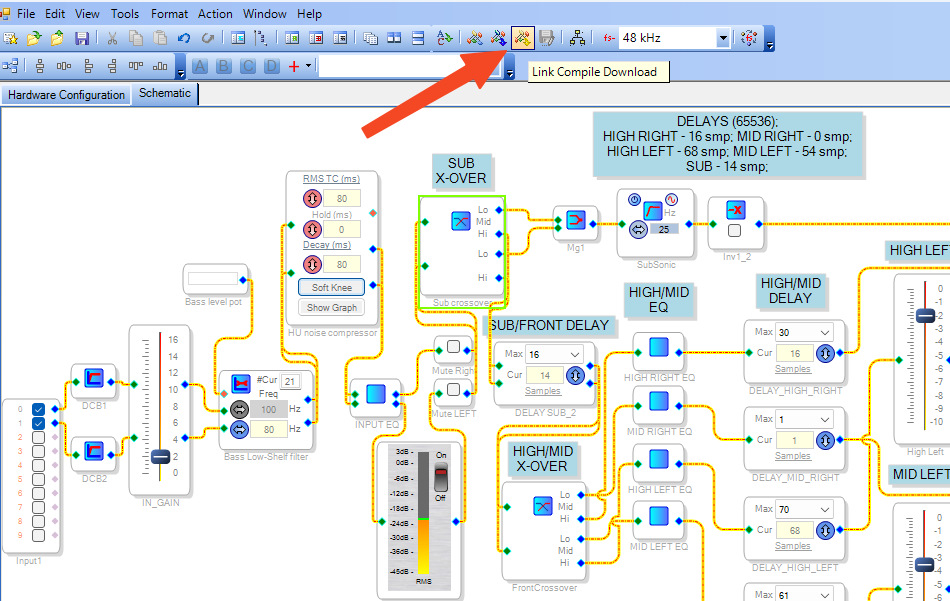The image size is (950, 601).
Task: Click the Paste clipboard icon
Action: pyautogui.click(x=159, y=38)
